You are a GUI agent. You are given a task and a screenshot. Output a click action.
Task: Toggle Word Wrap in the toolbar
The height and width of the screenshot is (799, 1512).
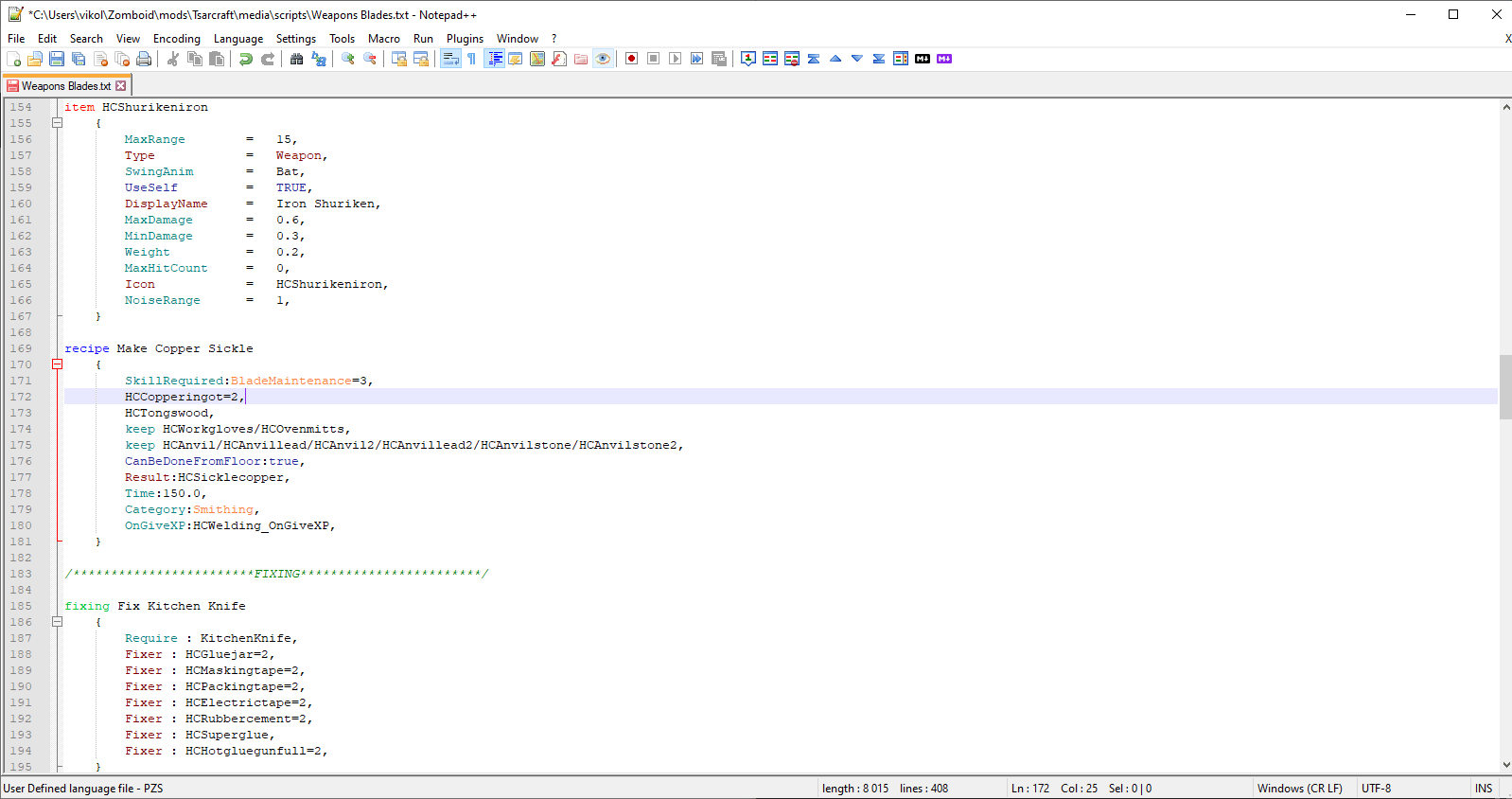(450, 59)
